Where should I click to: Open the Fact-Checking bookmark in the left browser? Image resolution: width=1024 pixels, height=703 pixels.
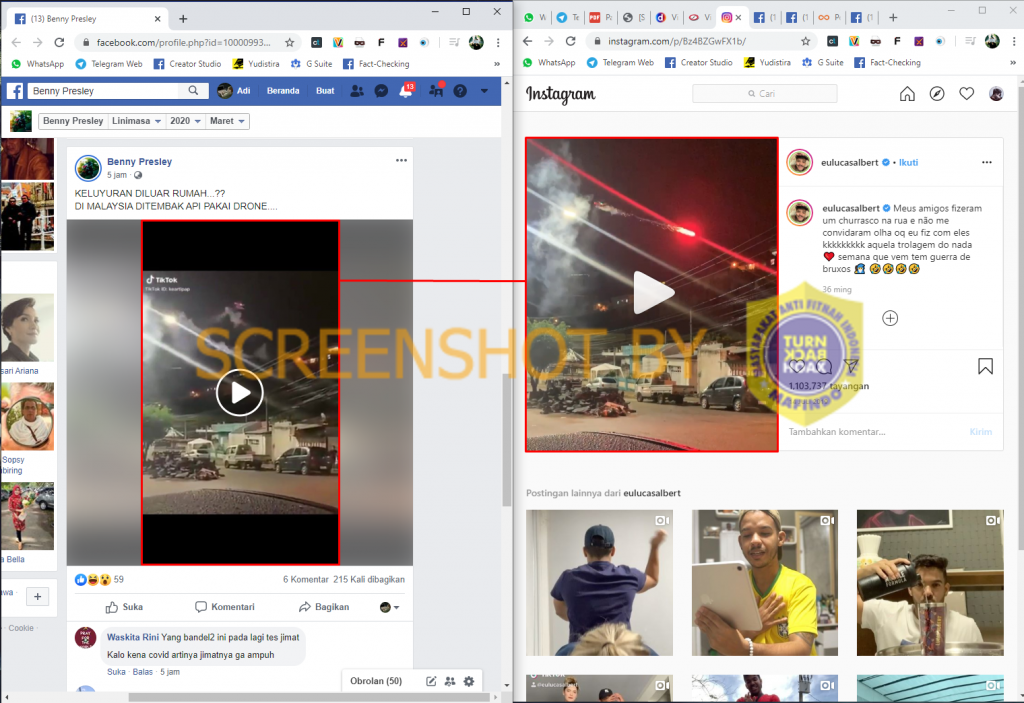tap(380, 63)
